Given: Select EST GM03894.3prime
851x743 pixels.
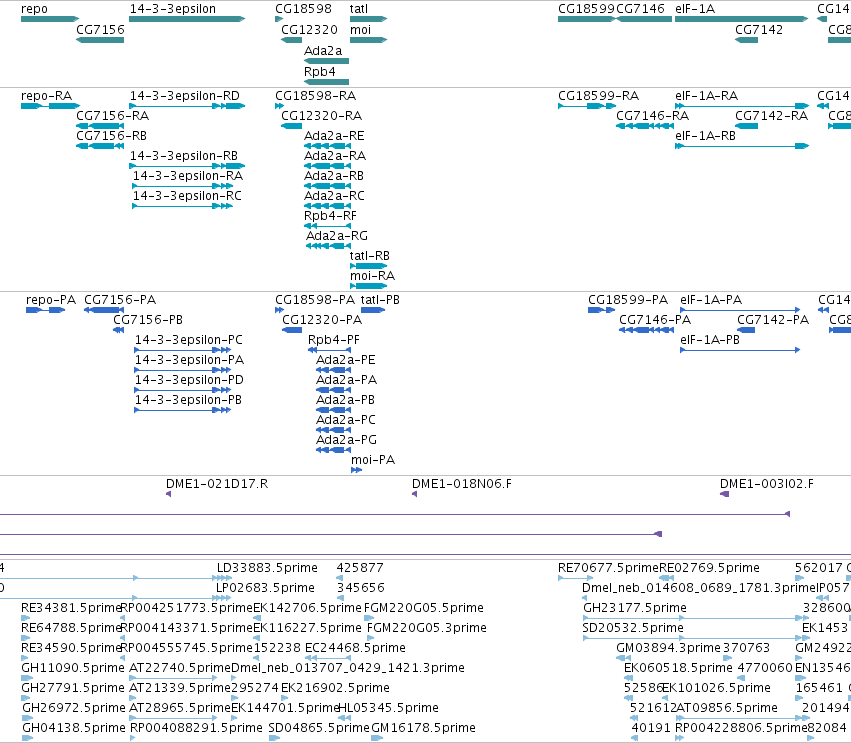Looking at the screenshot, I should point(669,647).
